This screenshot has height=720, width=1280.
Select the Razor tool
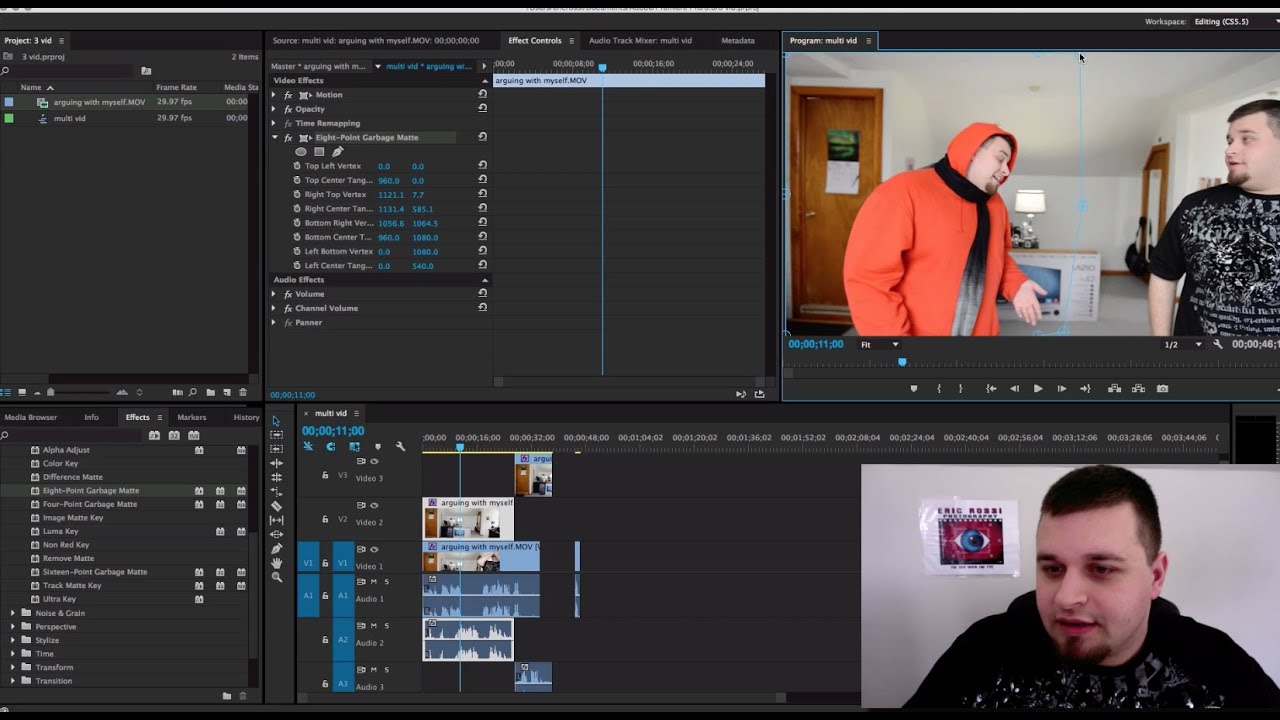(x=277, y=506)
